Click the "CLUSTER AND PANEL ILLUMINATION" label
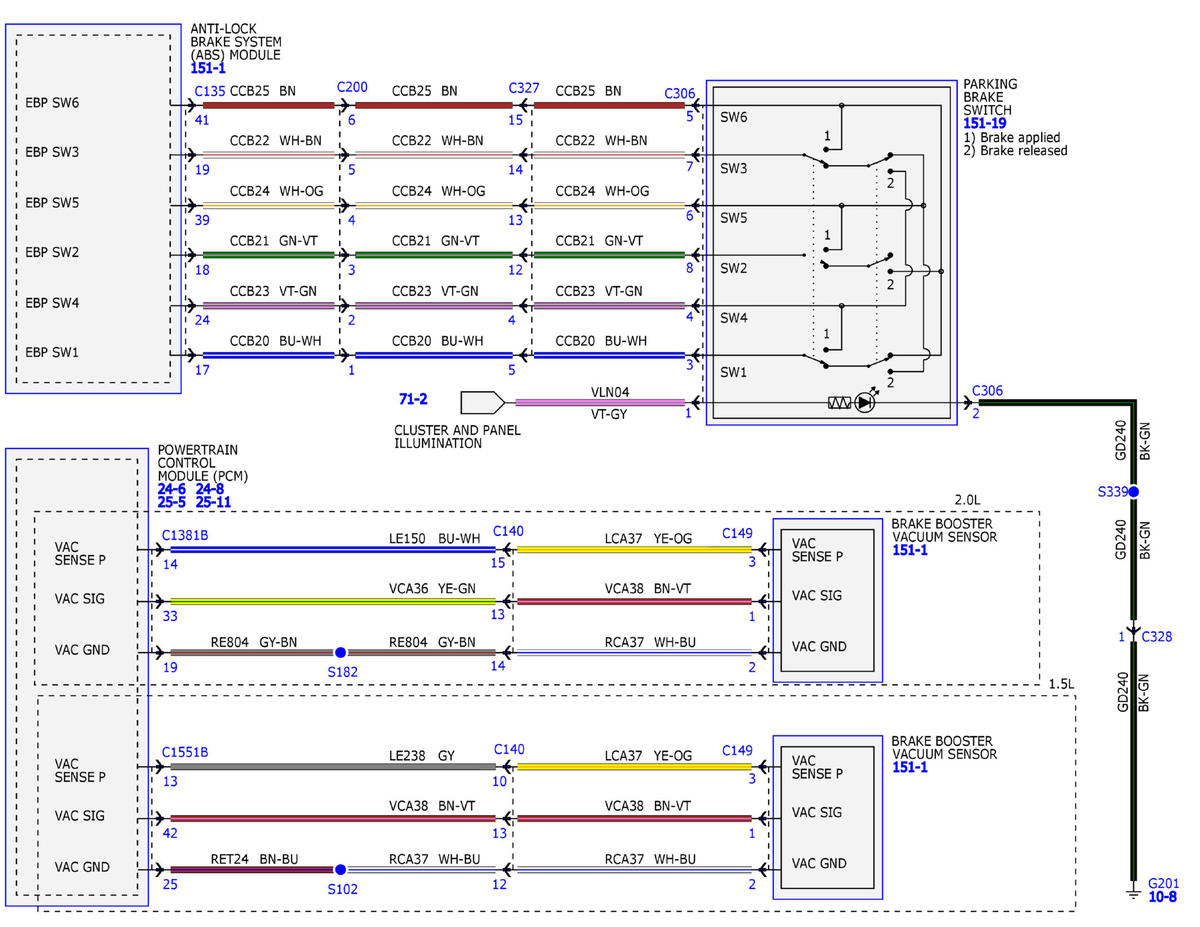 [x=458, y=436]
